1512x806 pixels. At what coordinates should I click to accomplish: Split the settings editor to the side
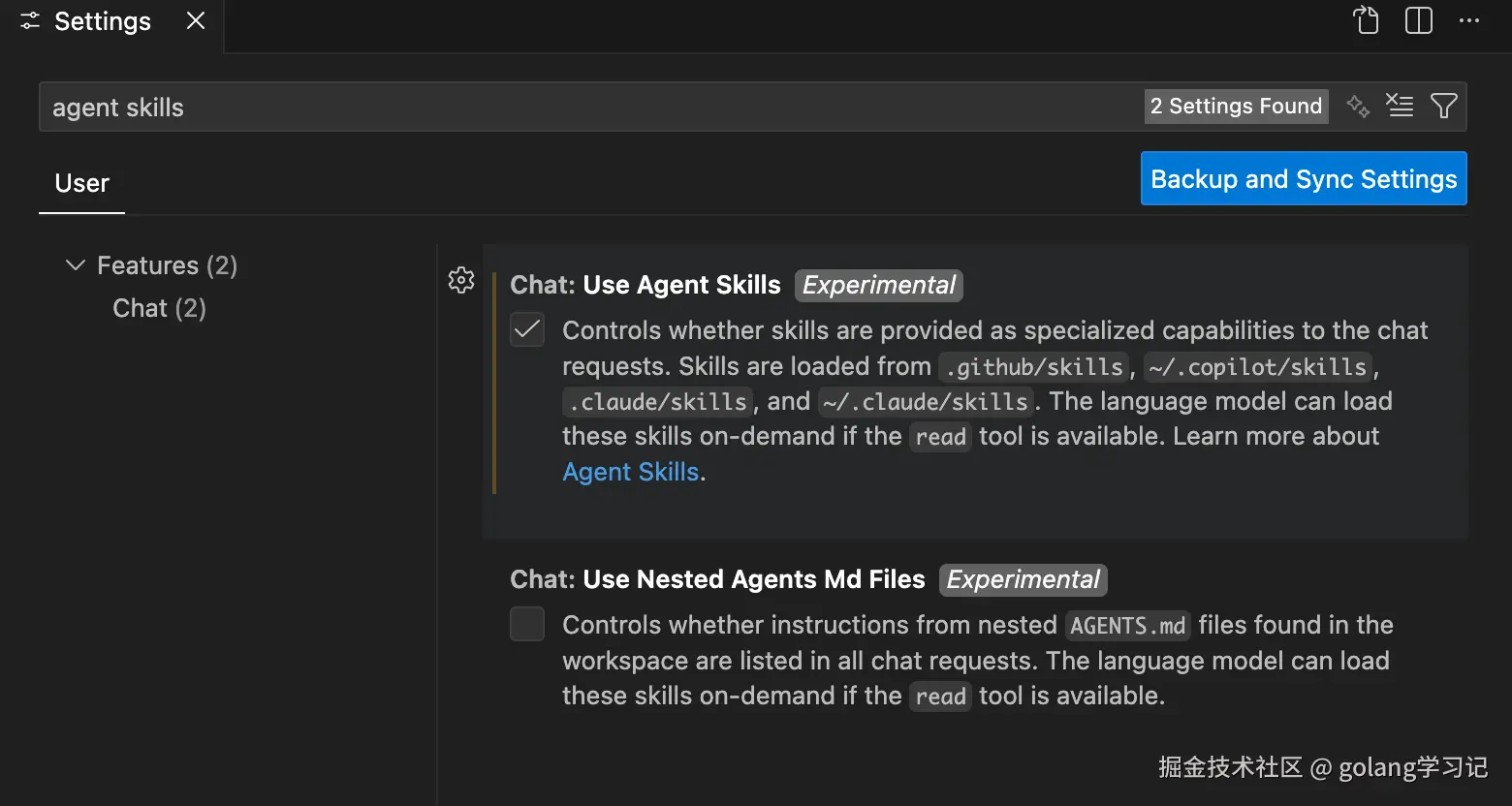click(x=1417, y=19)
